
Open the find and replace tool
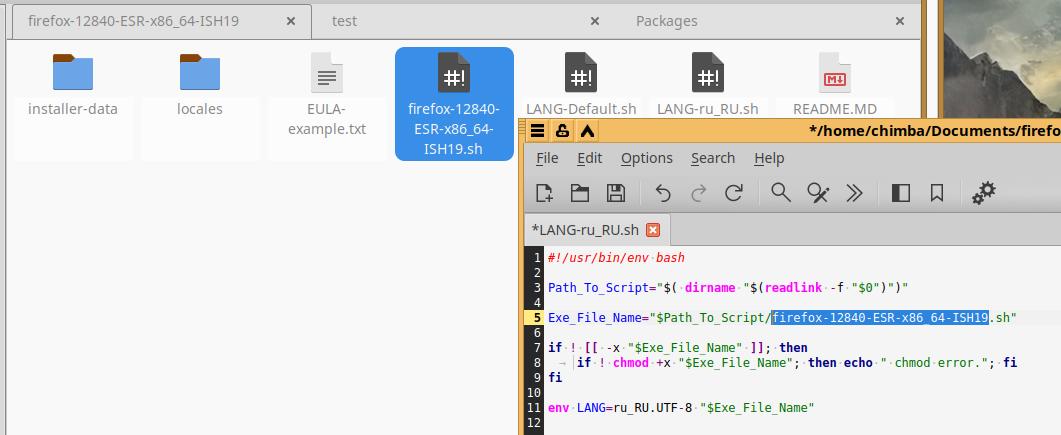click(x=818, y=193)
